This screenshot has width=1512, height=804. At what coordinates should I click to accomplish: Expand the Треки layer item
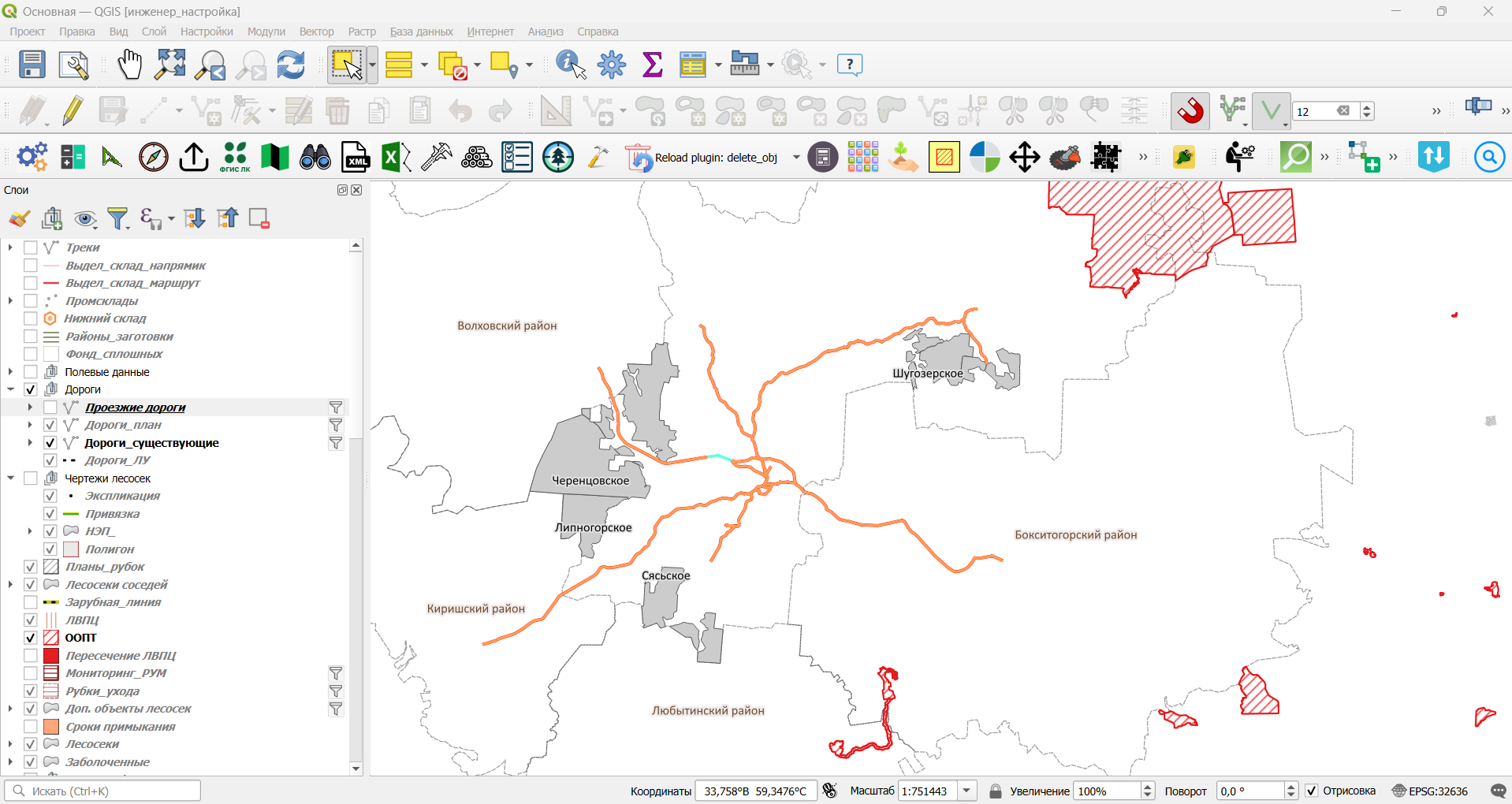pos(10,248)
